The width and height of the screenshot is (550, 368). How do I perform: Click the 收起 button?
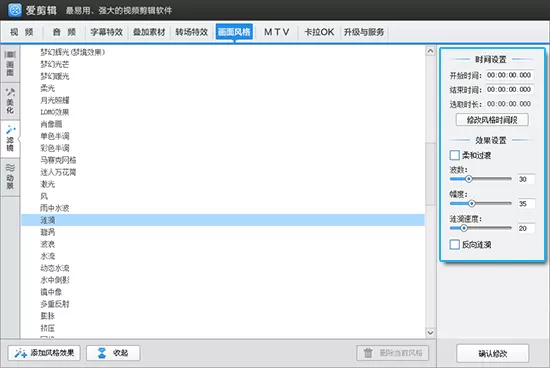tap(113, 353)
